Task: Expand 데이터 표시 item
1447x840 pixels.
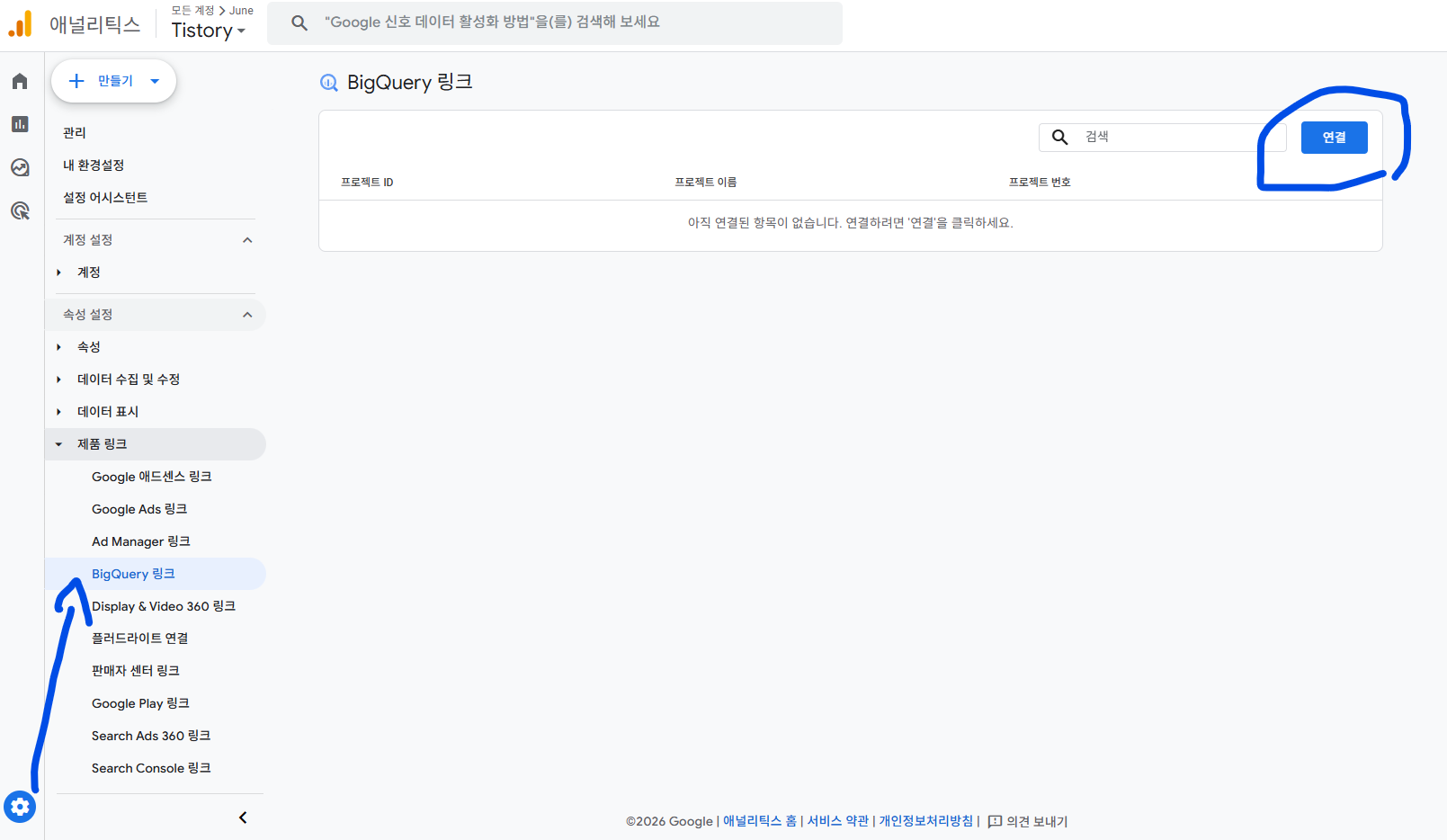Action: (x=59, y=412)
